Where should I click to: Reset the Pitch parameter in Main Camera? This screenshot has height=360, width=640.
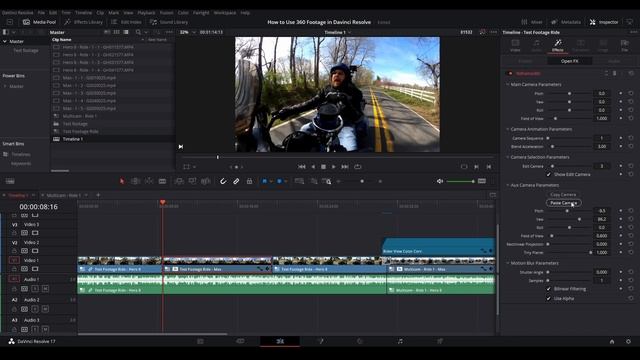(x=631, y=93)
